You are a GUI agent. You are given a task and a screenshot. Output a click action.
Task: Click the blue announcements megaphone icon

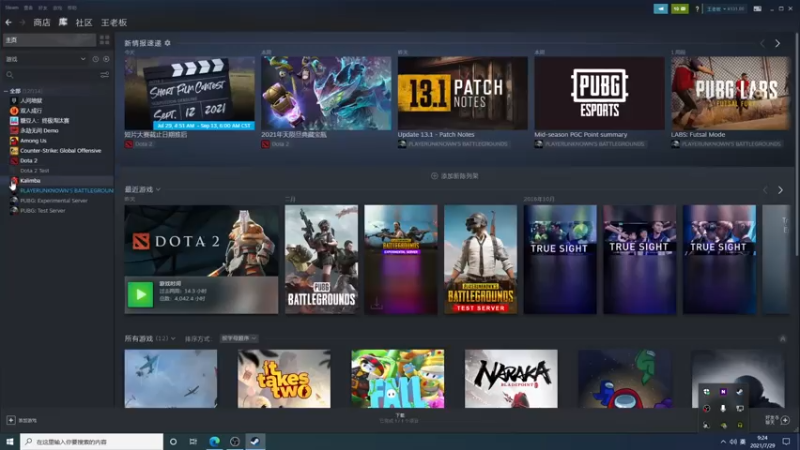click(x=661, y=9)
